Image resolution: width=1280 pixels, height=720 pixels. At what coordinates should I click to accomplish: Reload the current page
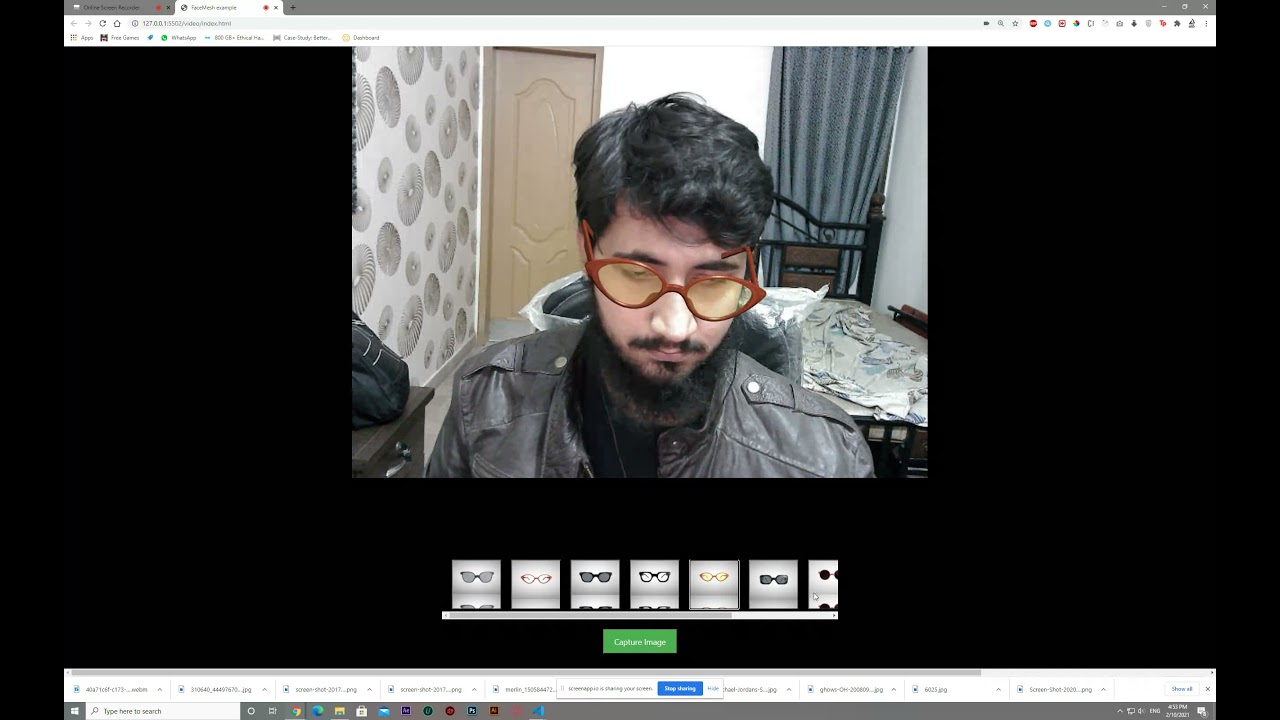point(102,23)
